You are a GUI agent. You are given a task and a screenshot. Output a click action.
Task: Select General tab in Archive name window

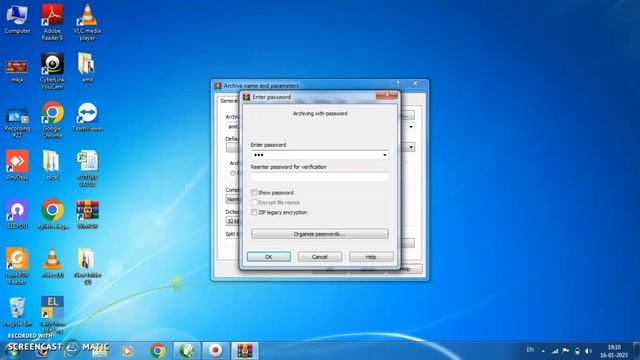click(x=228, y=101)
